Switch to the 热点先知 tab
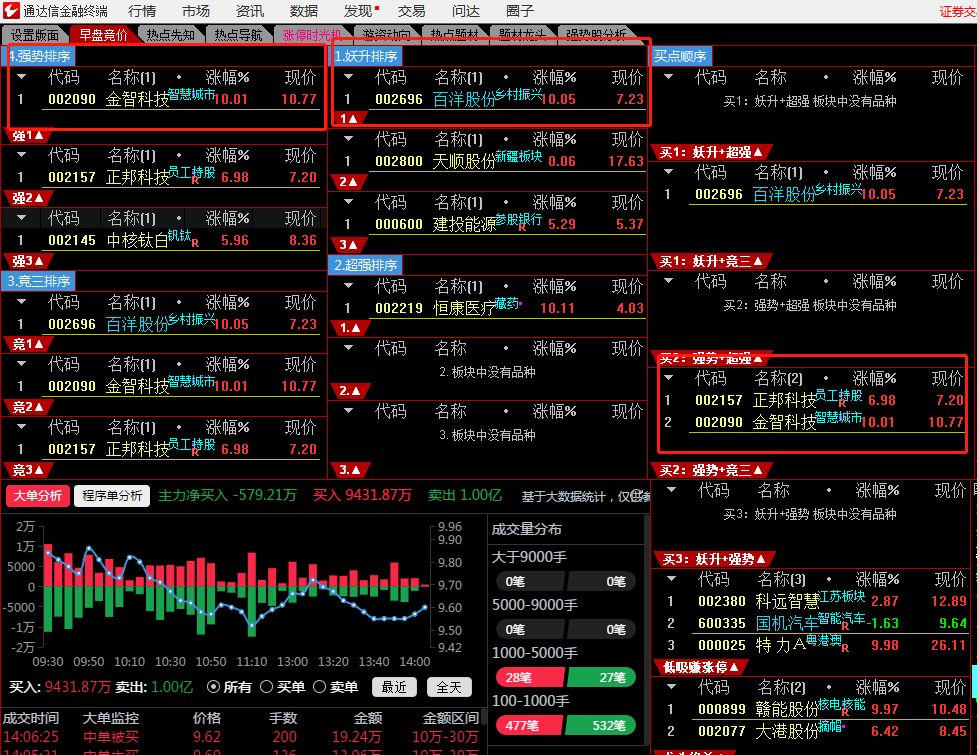Image resolution: width=977 pixels, height=755 pixels. click(x=171, y=35)
